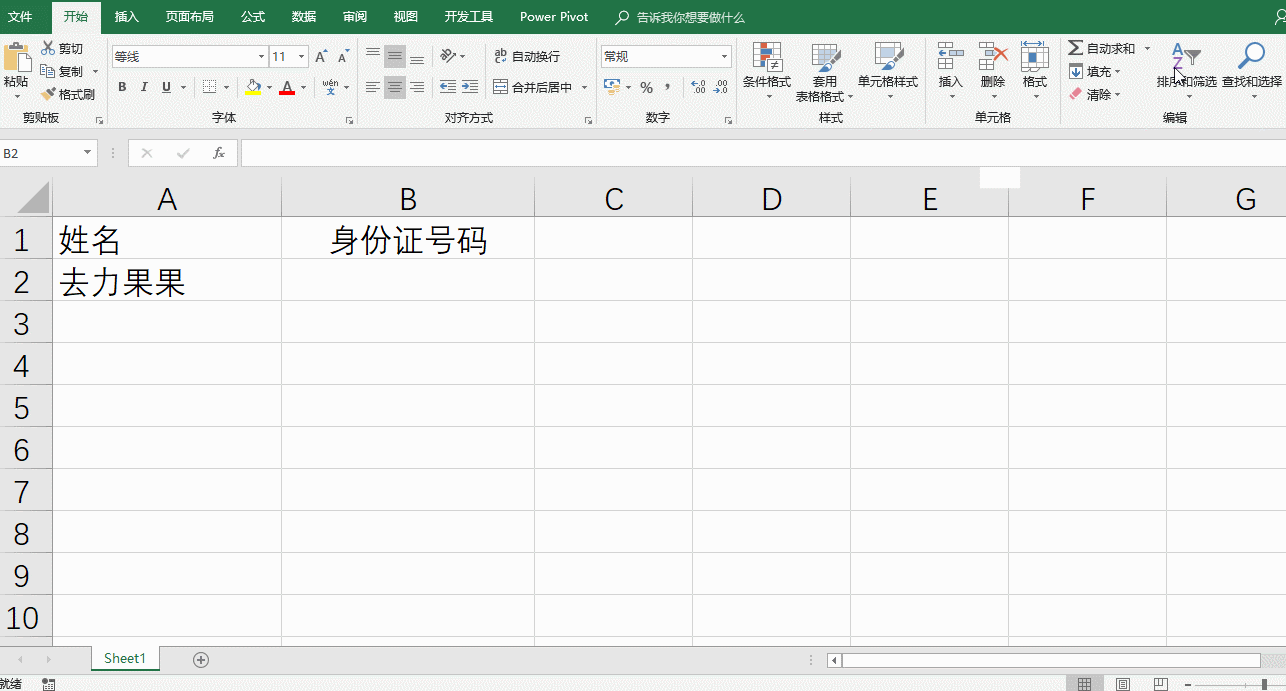Switch to Power Pivot tab
The image size is (1286, 691).
554,17
